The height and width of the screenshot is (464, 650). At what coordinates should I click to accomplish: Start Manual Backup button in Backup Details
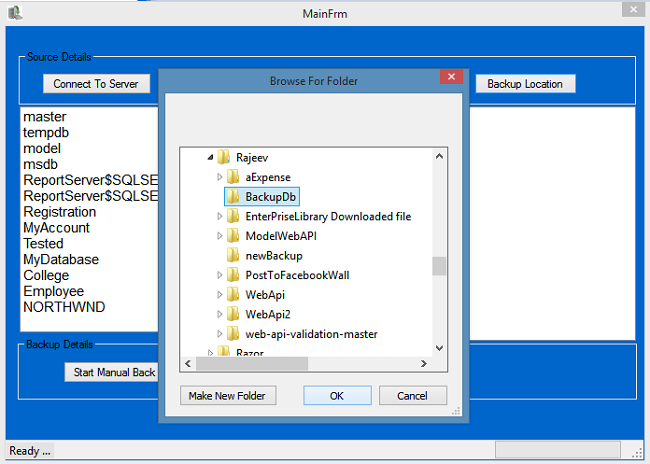[x=112, y=372]
